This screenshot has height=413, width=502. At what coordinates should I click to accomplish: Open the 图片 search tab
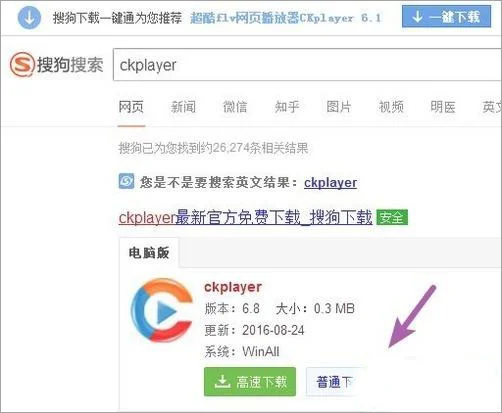[x=339, y=107]
